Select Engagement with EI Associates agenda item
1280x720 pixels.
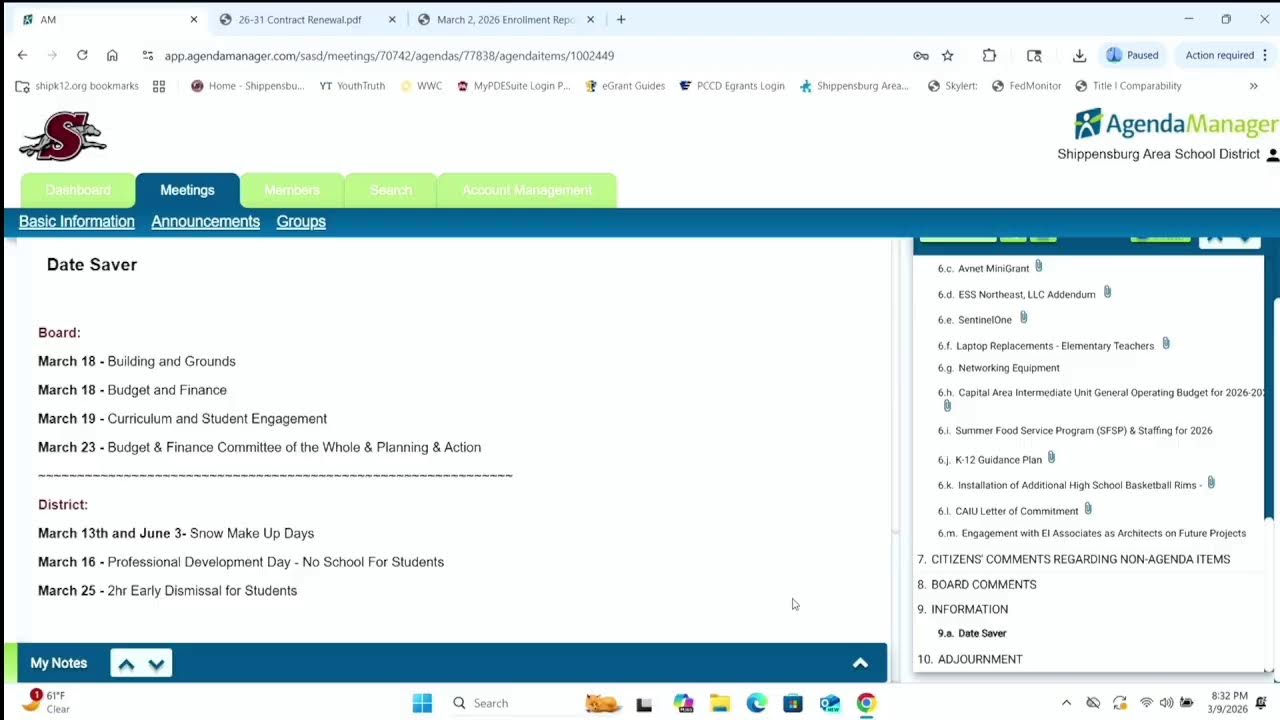[1092, 534]
